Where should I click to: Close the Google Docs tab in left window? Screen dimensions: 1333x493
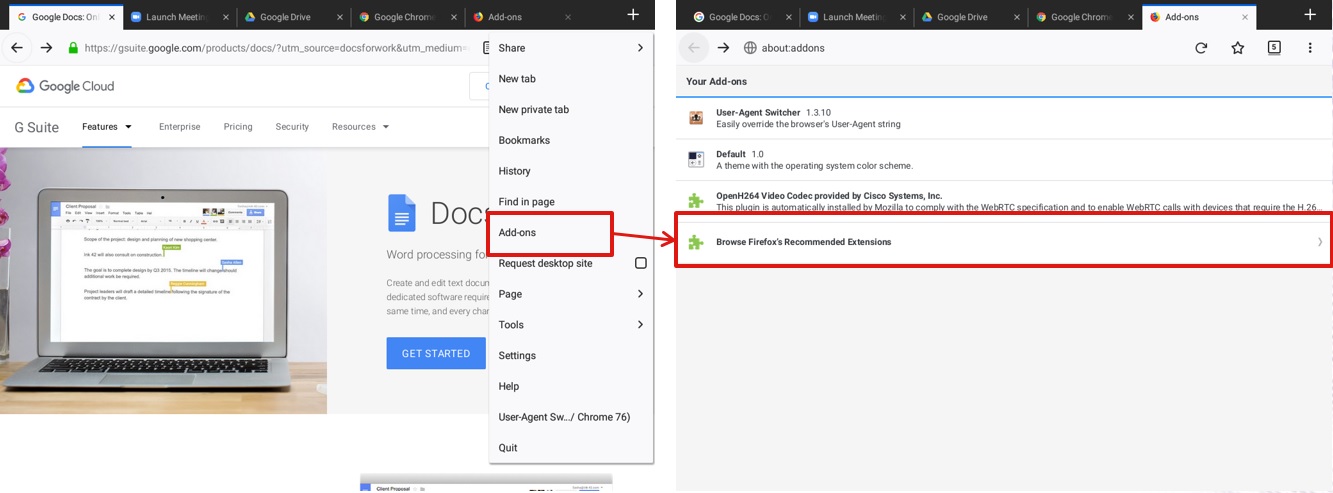tap(113, 17)
